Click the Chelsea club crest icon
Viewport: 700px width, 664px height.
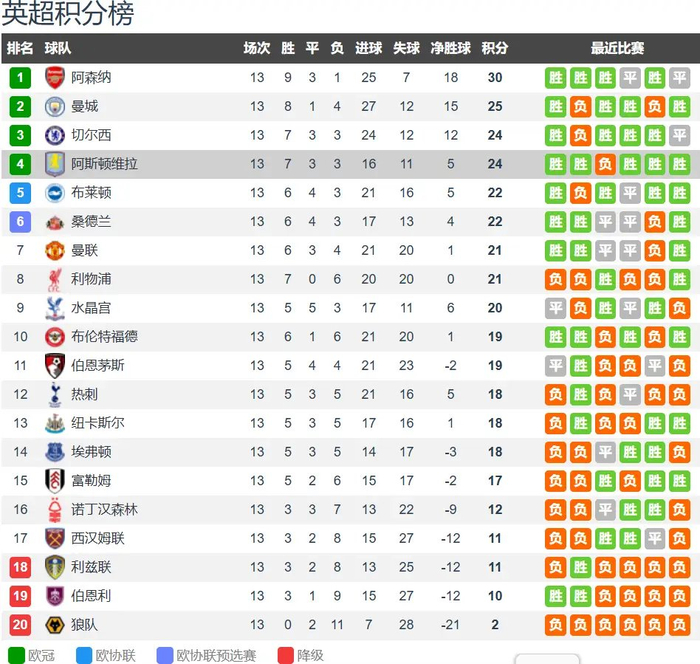point(54,135)
